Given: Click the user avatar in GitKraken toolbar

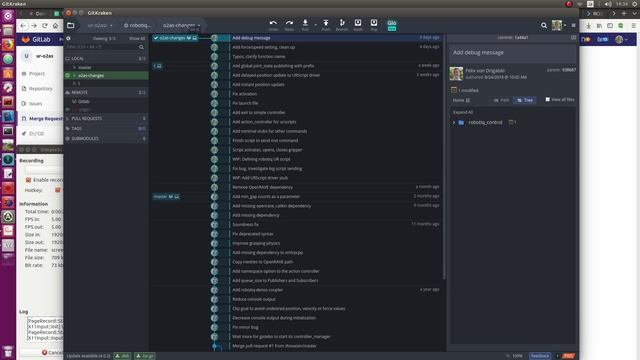Looking at the screenshot, I should (x=557, y=25).
